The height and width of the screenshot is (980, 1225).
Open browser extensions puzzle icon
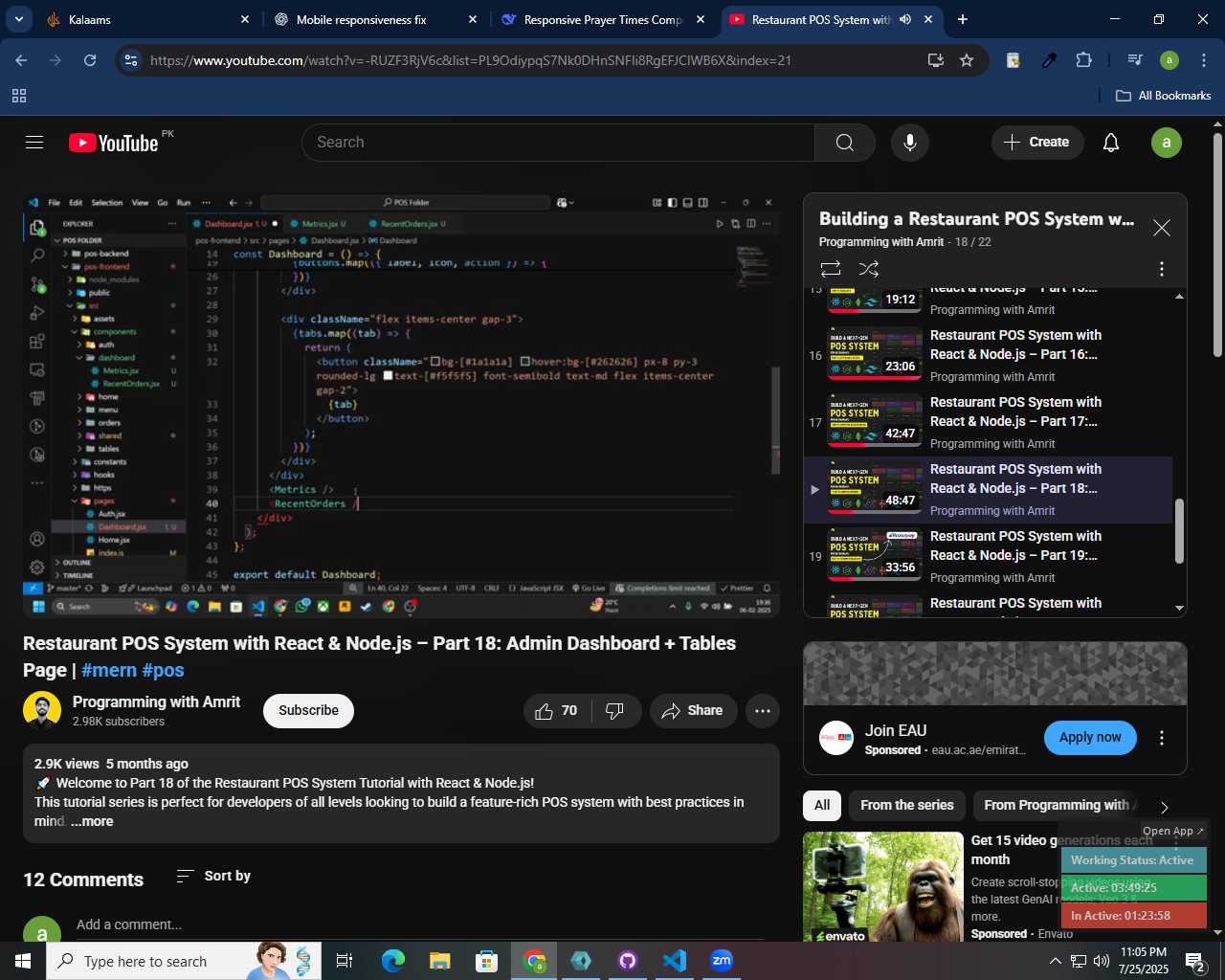point(1084,60)
